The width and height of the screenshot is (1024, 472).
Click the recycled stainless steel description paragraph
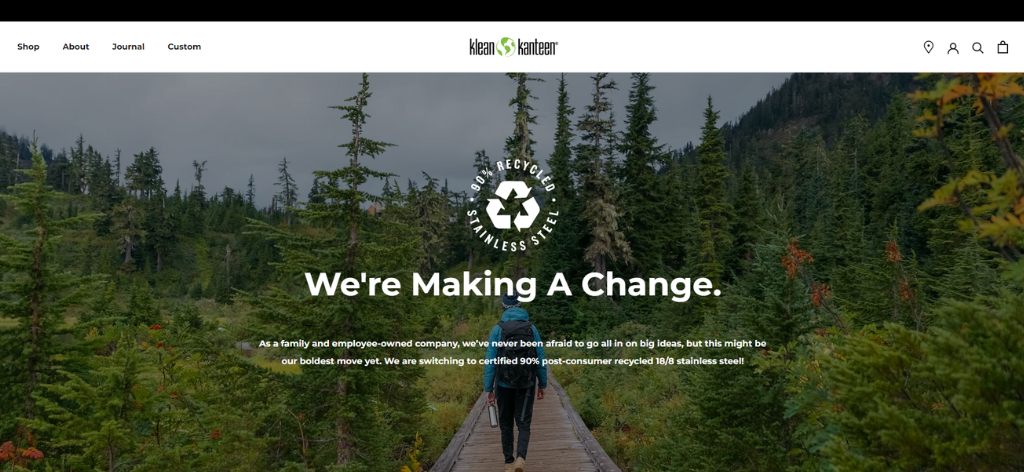[513, 352]
